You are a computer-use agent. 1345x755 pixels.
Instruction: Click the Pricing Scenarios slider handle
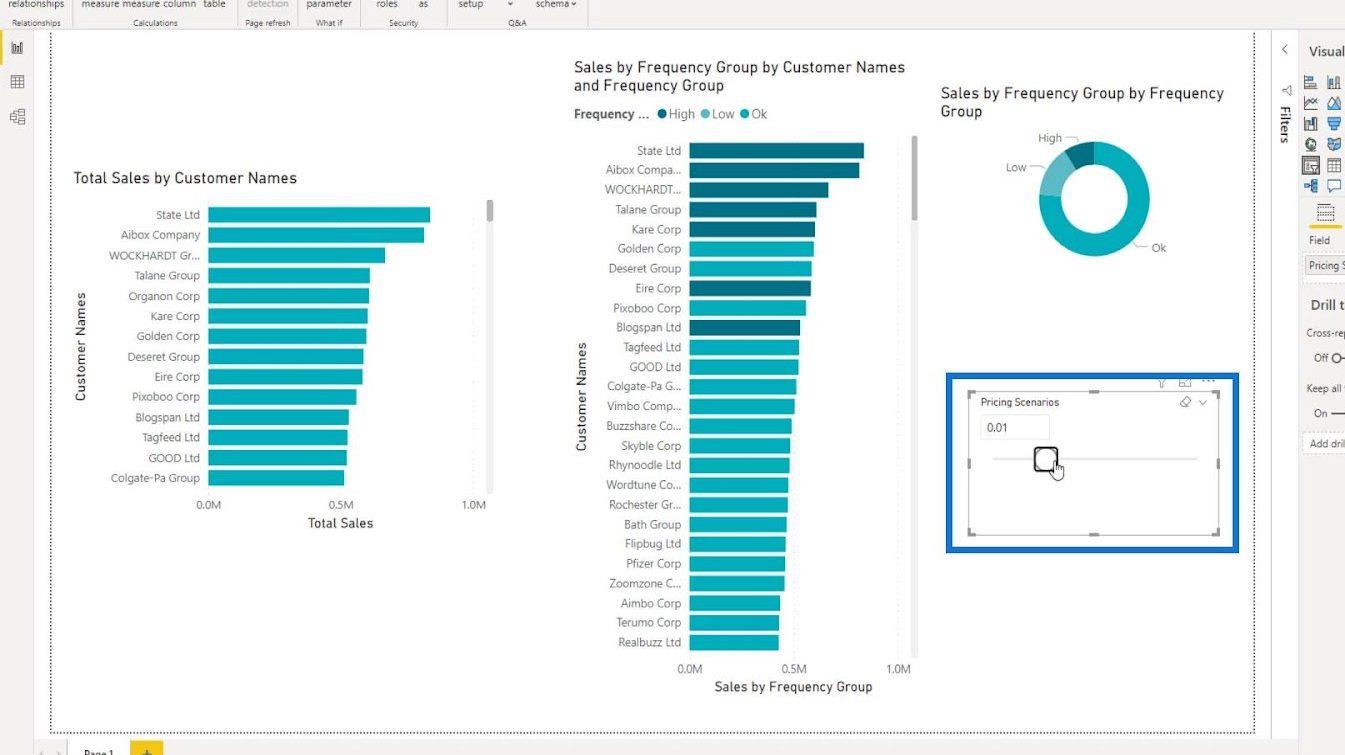tap(1045, 459)
